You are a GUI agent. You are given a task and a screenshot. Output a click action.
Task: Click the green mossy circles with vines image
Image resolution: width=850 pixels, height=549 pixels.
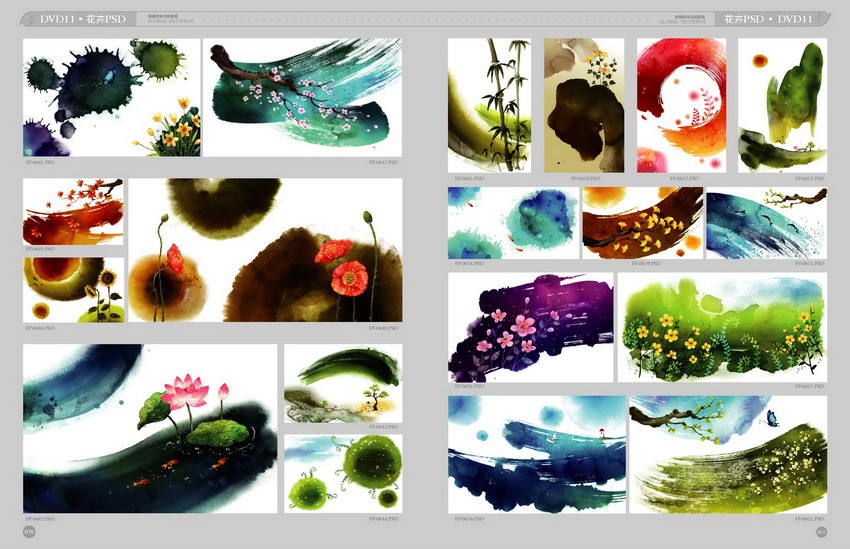tap(343, 473)
